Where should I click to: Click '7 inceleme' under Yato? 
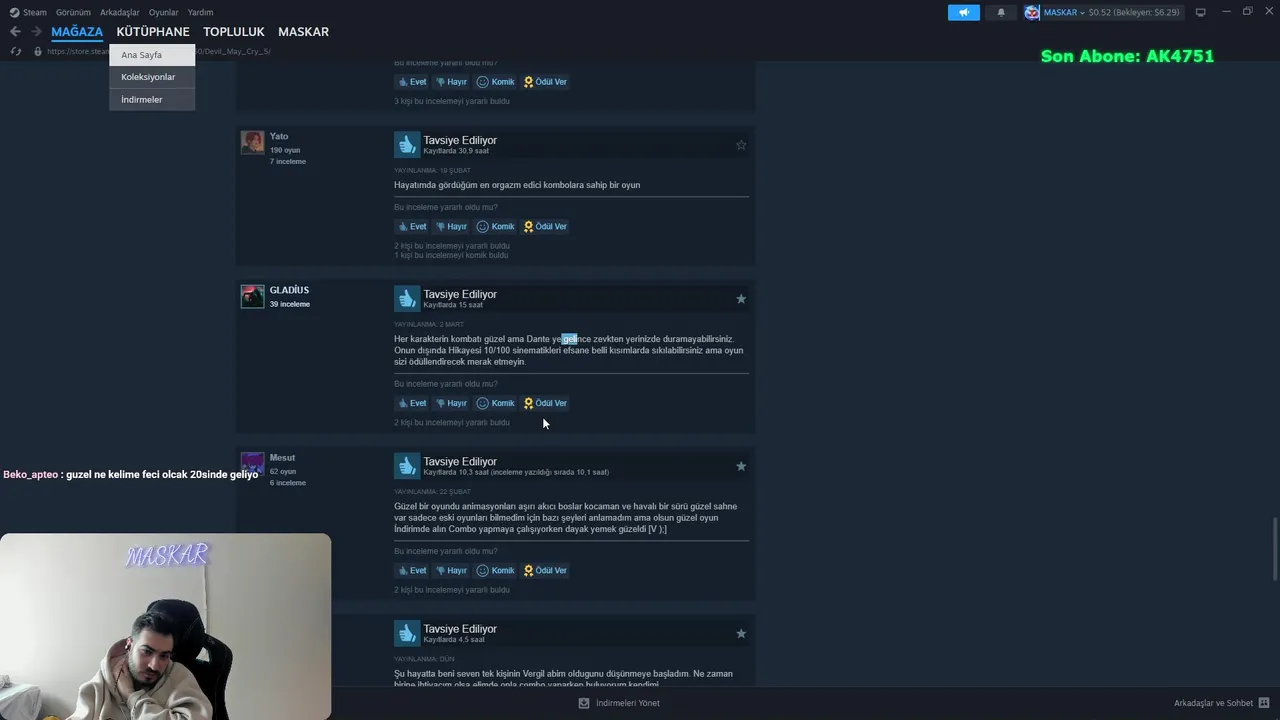click(288, 161)
